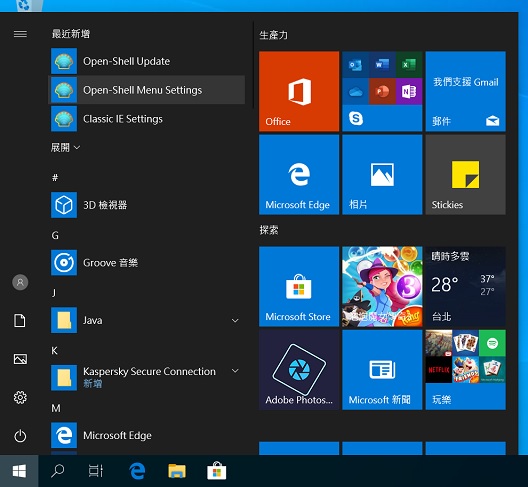Open the 玩樂 entertainment folder tile
The height and width of the screenshot is (487, 528).
[466, 370]
